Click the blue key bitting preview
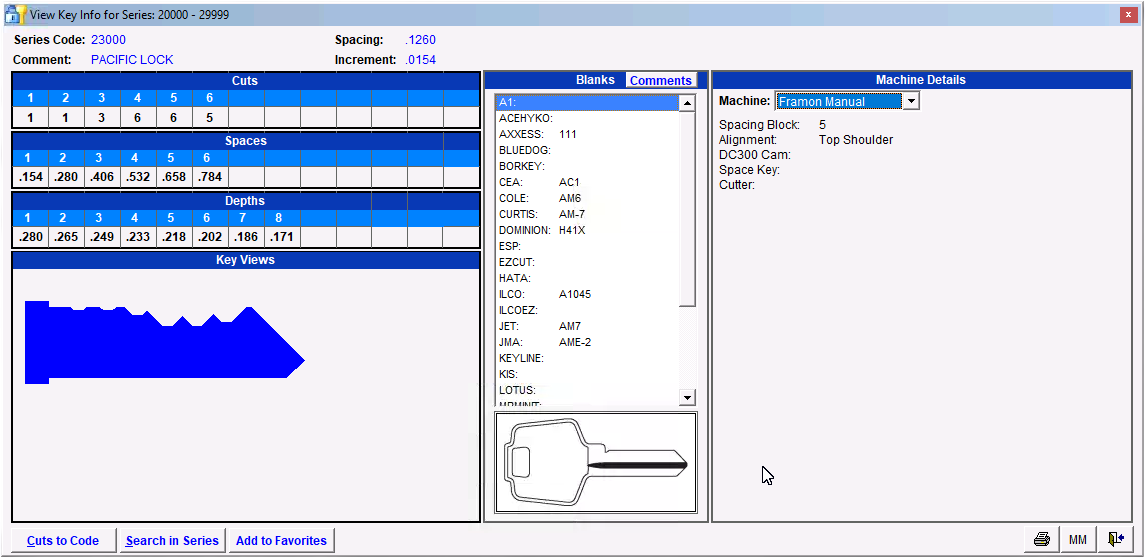The image size is (1145, 557). (x=165, y=342)
